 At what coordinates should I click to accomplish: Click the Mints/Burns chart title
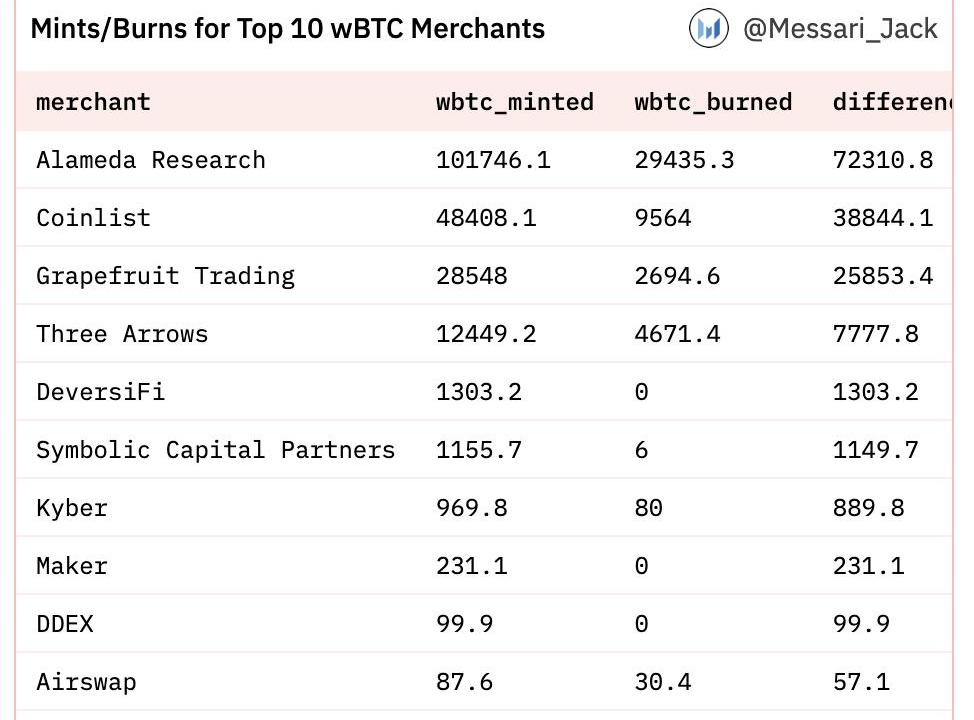288,29
